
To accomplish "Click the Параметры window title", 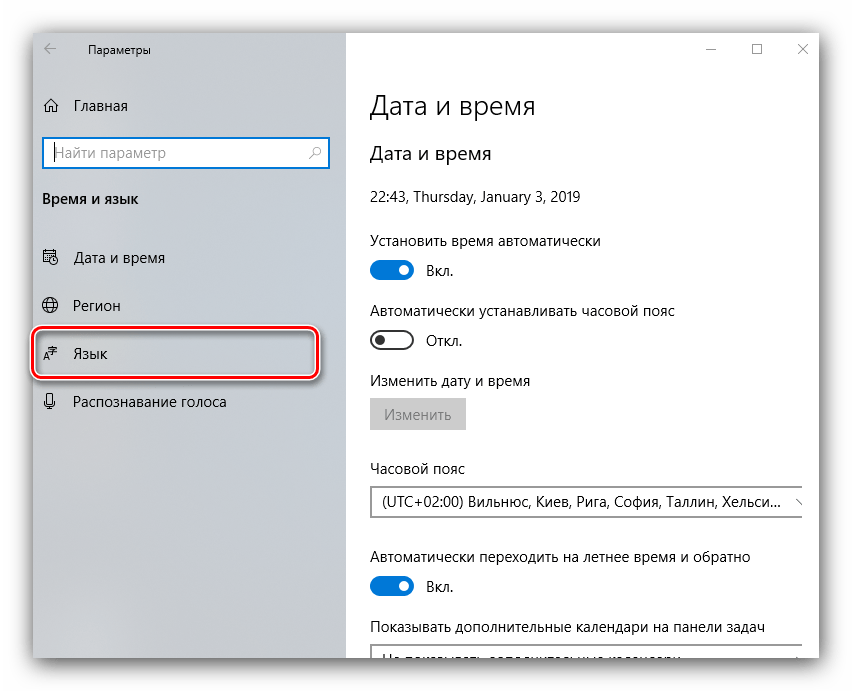I will [120, 50].
